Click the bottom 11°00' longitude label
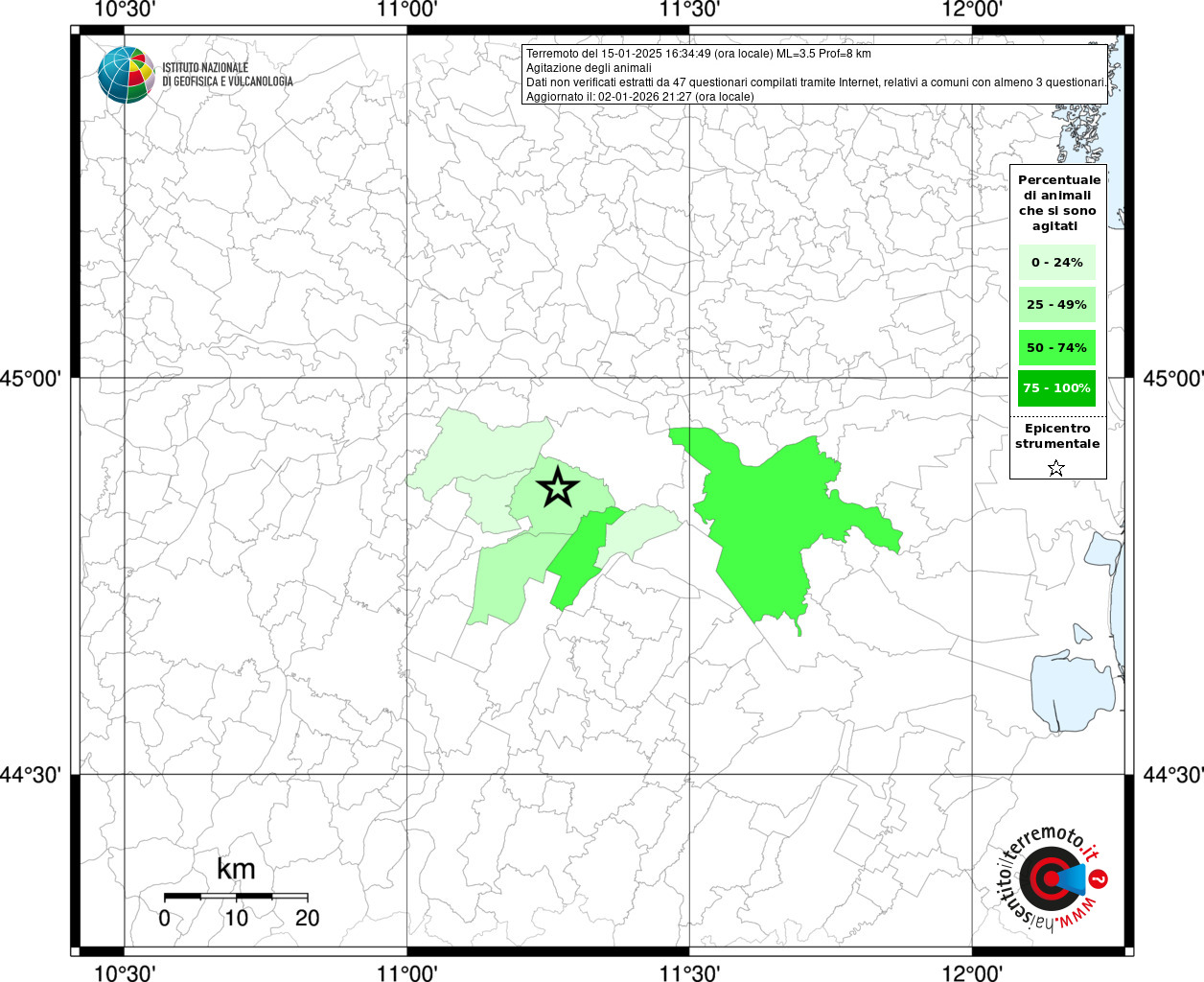The width and height of the screenshot is (1204, 982). coord(407,973)
